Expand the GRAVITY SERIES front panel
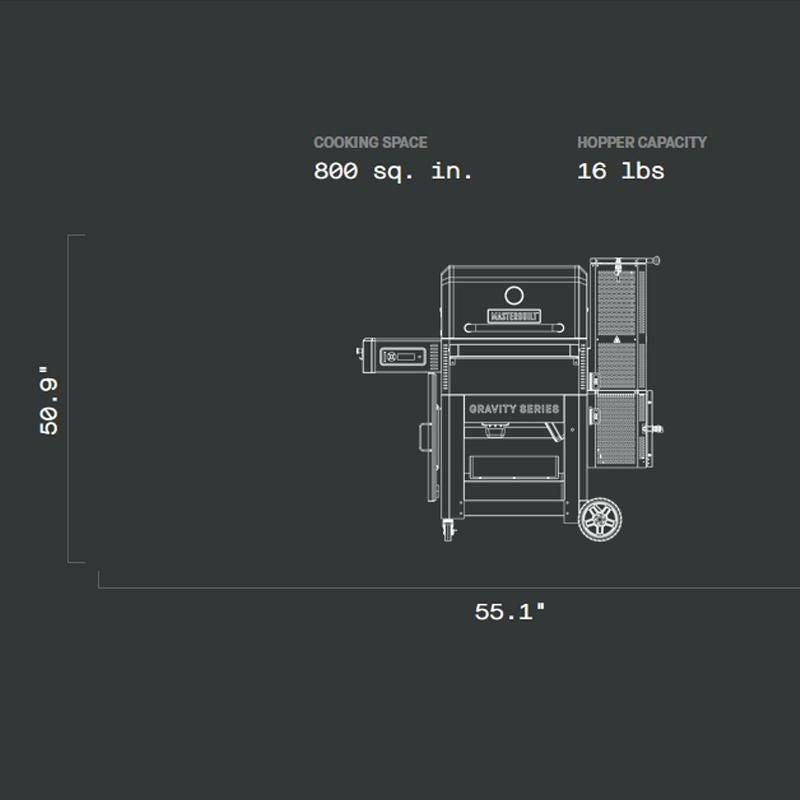Screen dimensions: 800x800 [516, 407]
